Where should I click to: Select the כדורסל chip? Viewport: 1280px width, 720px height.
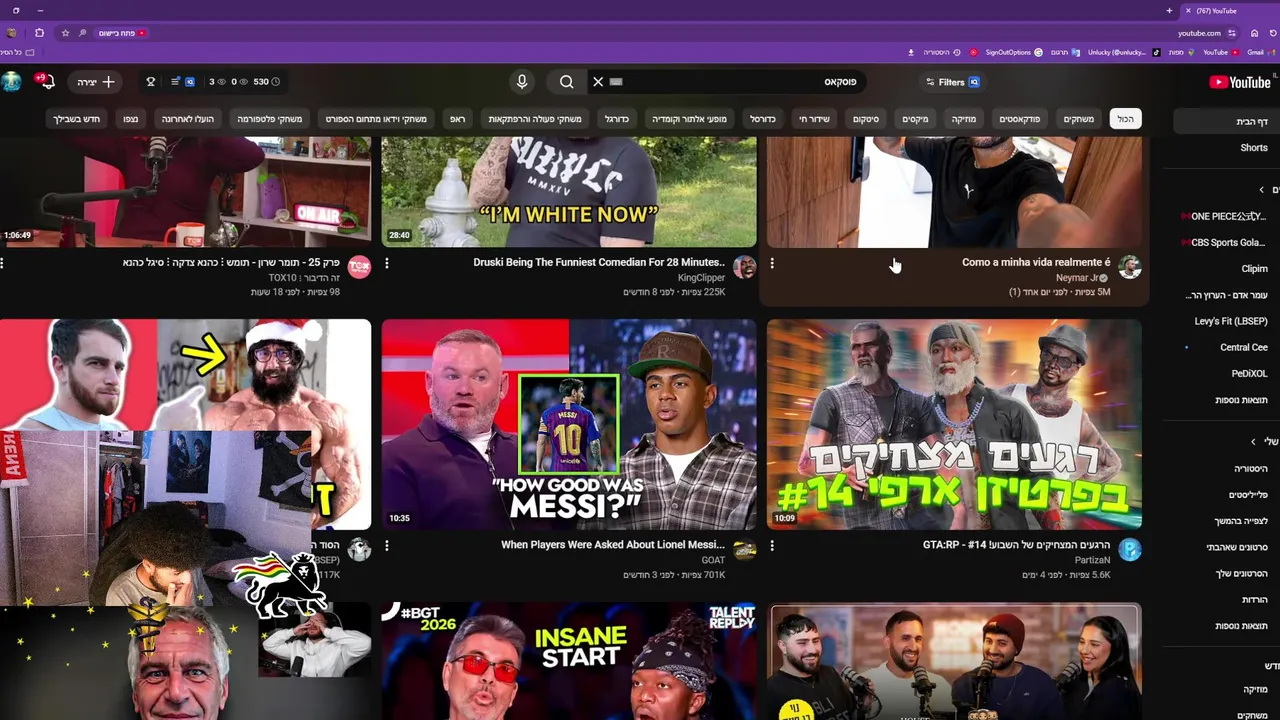pos(763,119)
